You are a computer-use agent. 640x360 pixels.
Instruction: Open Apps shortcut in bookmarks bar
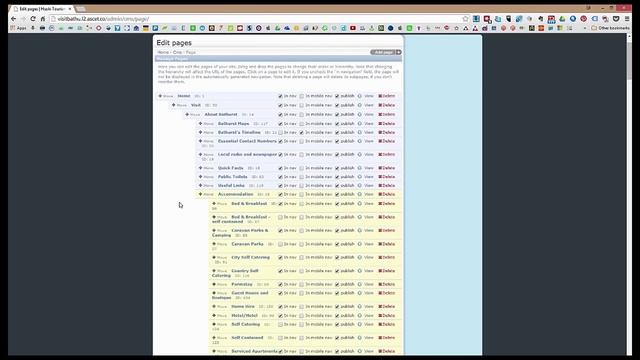[x=18, y=28]
